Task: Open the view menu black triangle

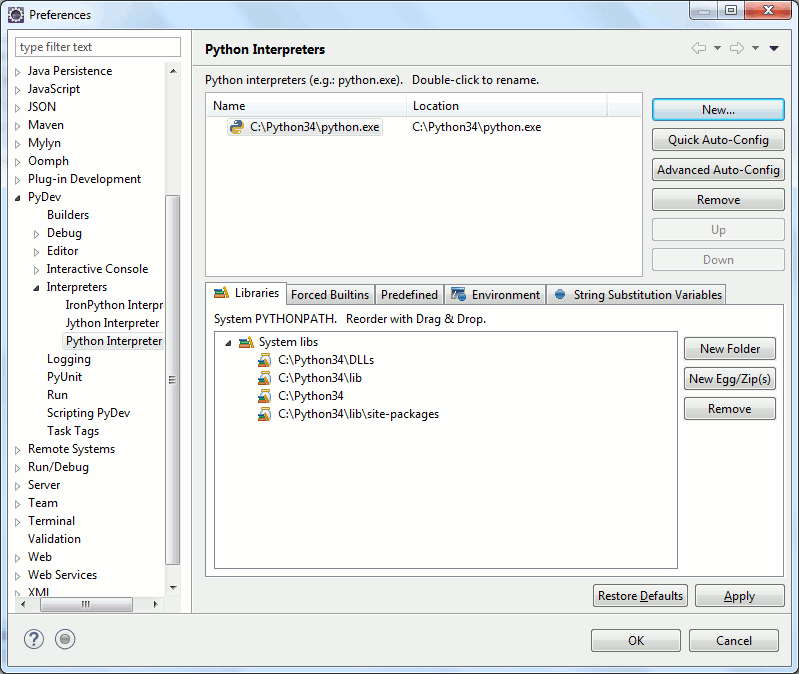Action: (x=774, y=48)
